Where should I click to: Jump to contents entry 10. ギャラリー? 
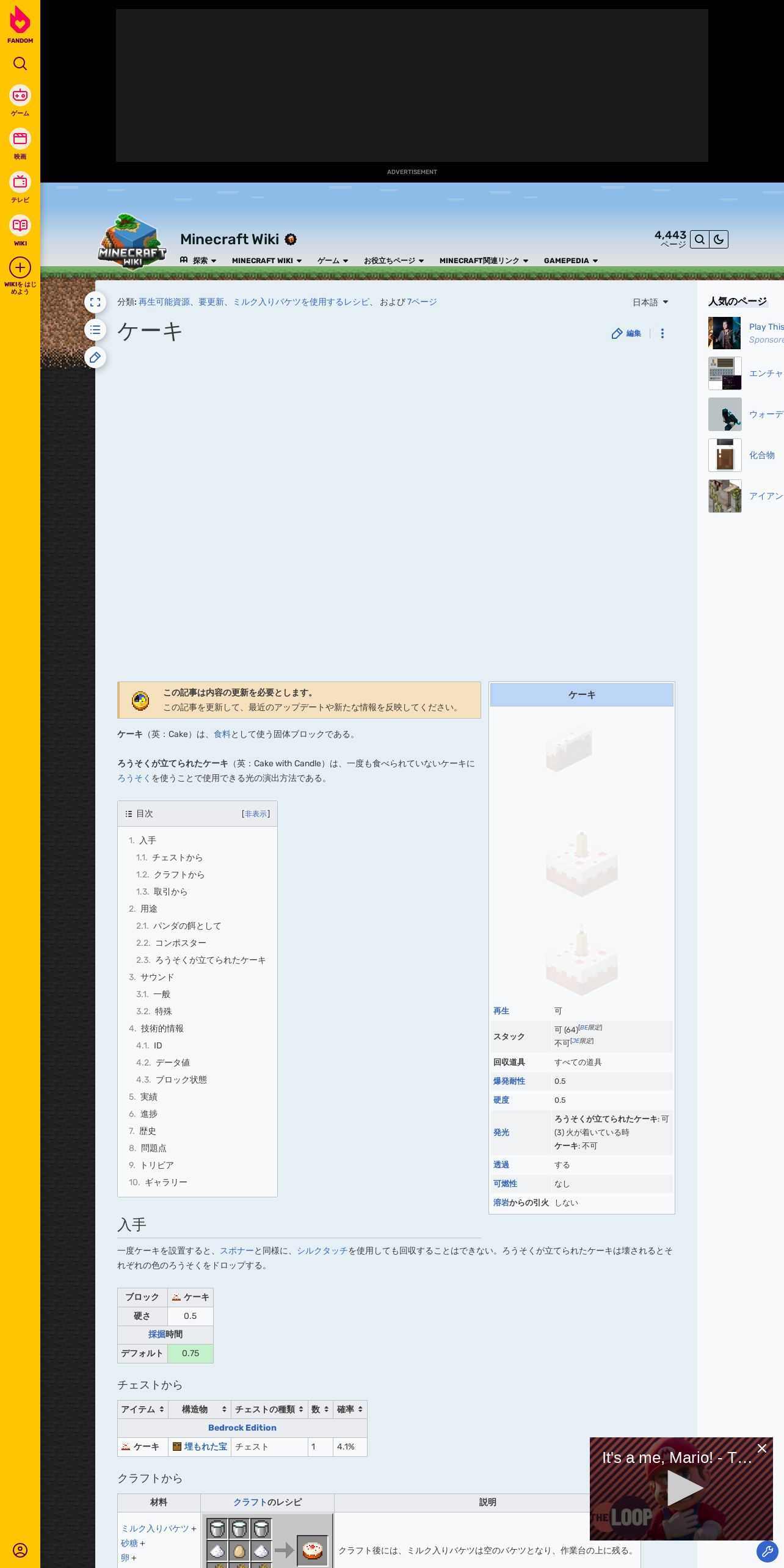pyautogui.click(x=158, y=1182)
